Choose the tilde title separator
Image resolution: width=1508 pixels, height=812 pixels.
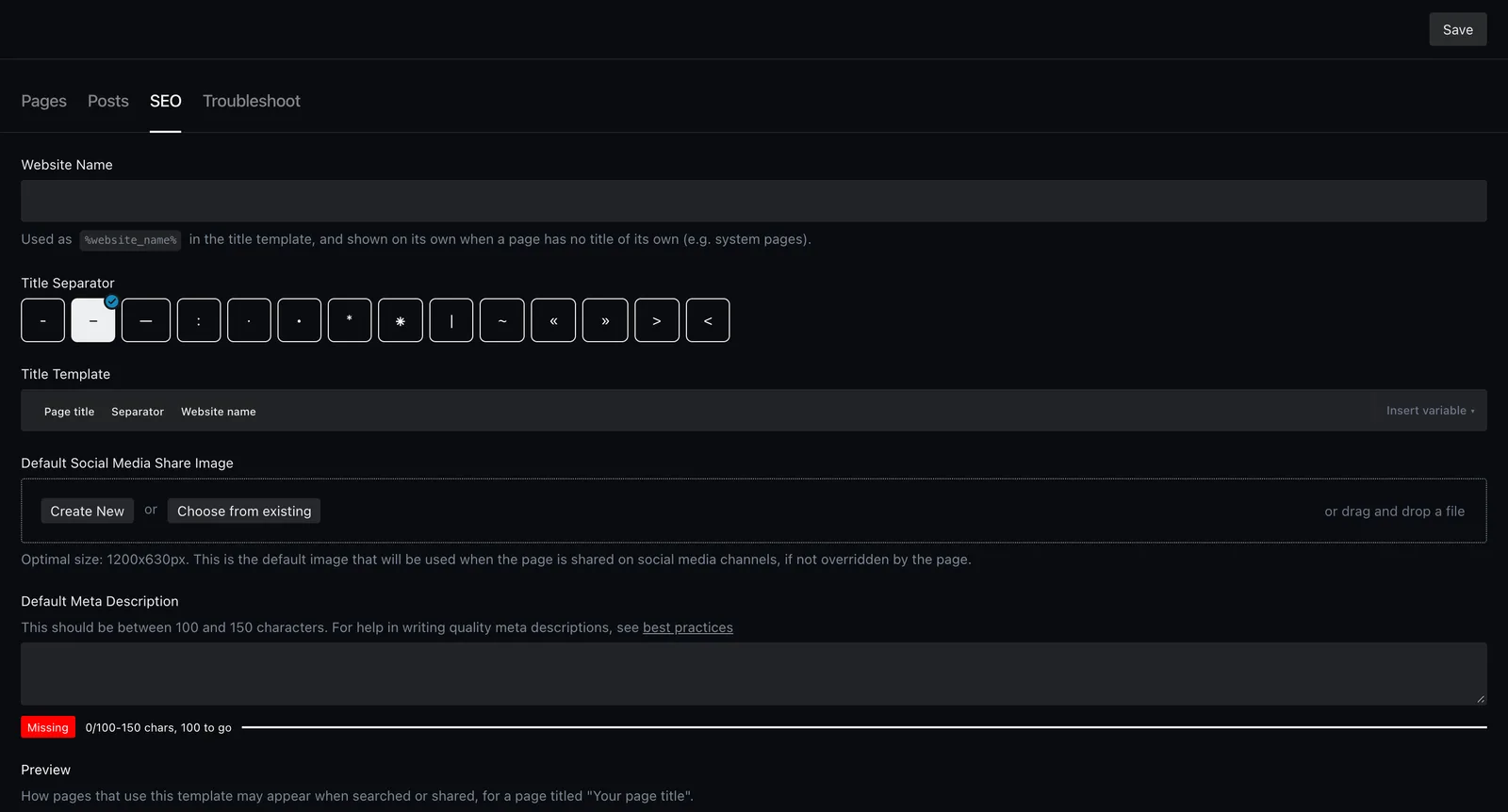click(x=502, y=320)
